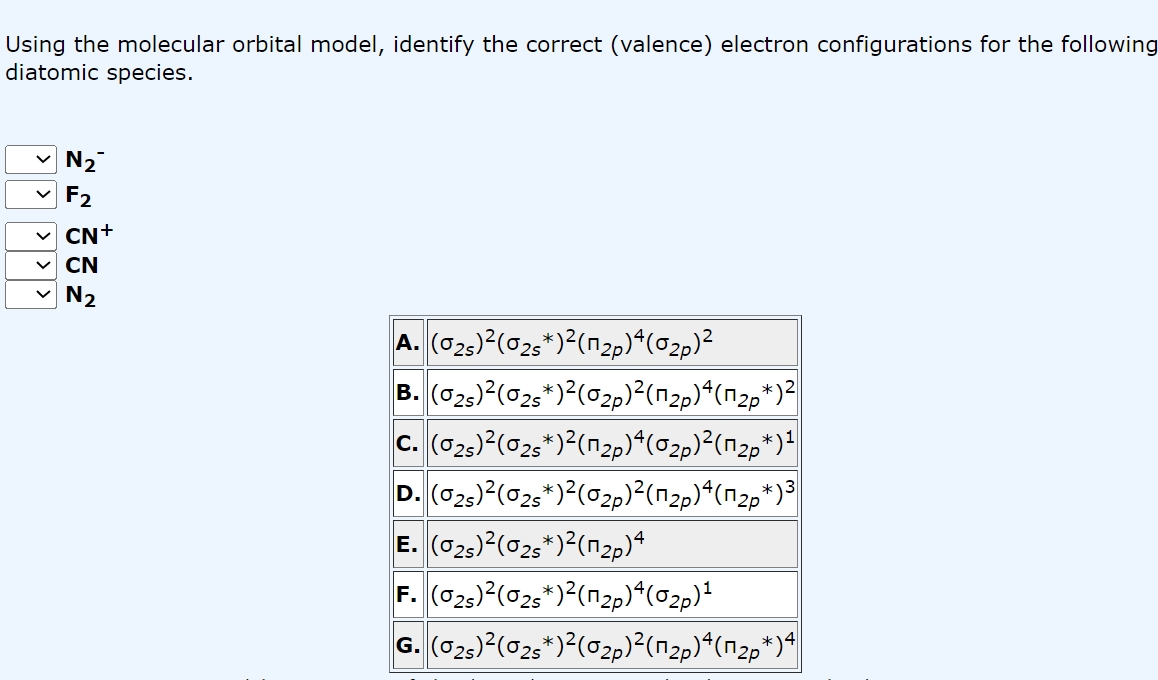Open the dropdown next to F2
The height and width of the screenshot is (680, 1158).
[30, 194]
